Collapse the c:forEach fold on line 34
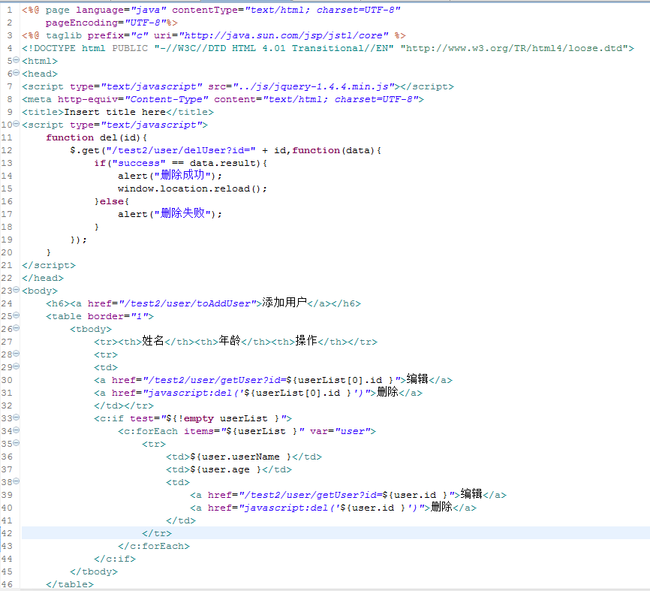Viewport: 650px width, 591px height. click(x=16, y=430)
